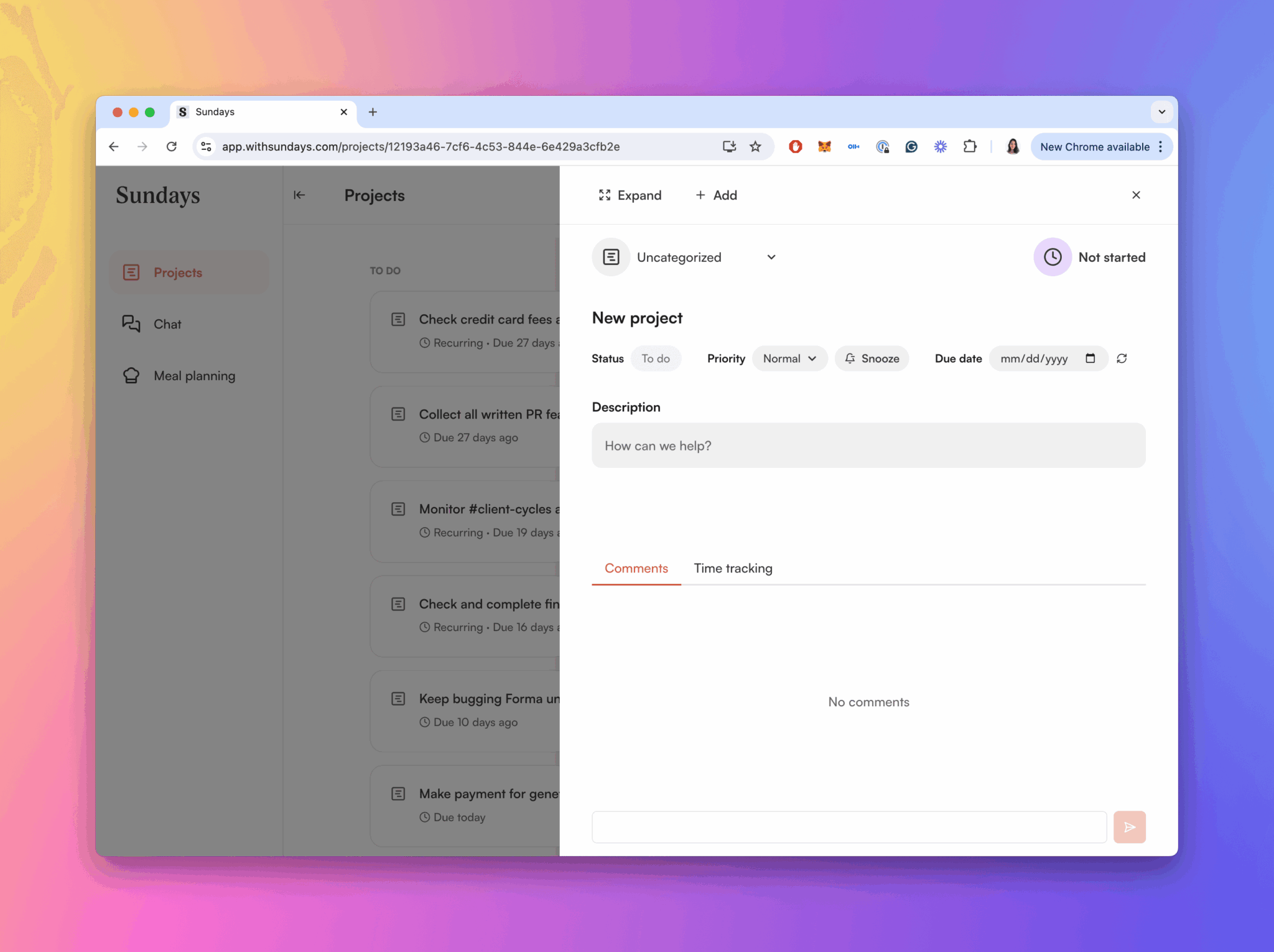Screen dimensions: 1274x952
Task: Open the Normal priority dropdown
Action: (x=789, y=358)
